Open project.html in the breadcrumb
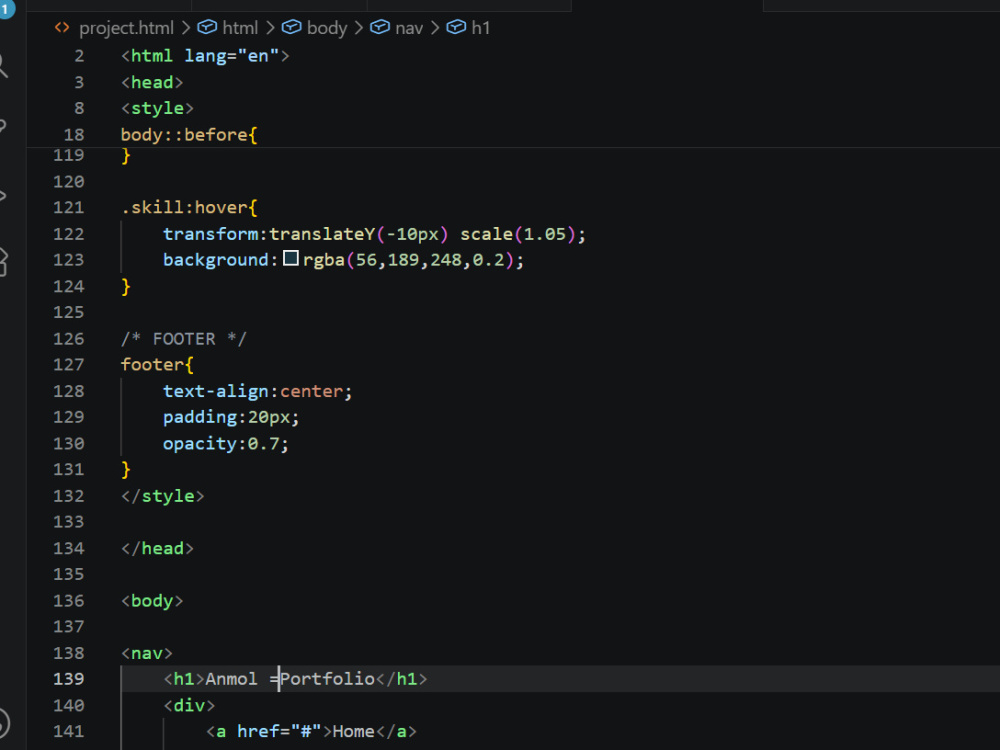Viewport: 1000px width, 750px height. pyautogui.click(x=126, y=28)
